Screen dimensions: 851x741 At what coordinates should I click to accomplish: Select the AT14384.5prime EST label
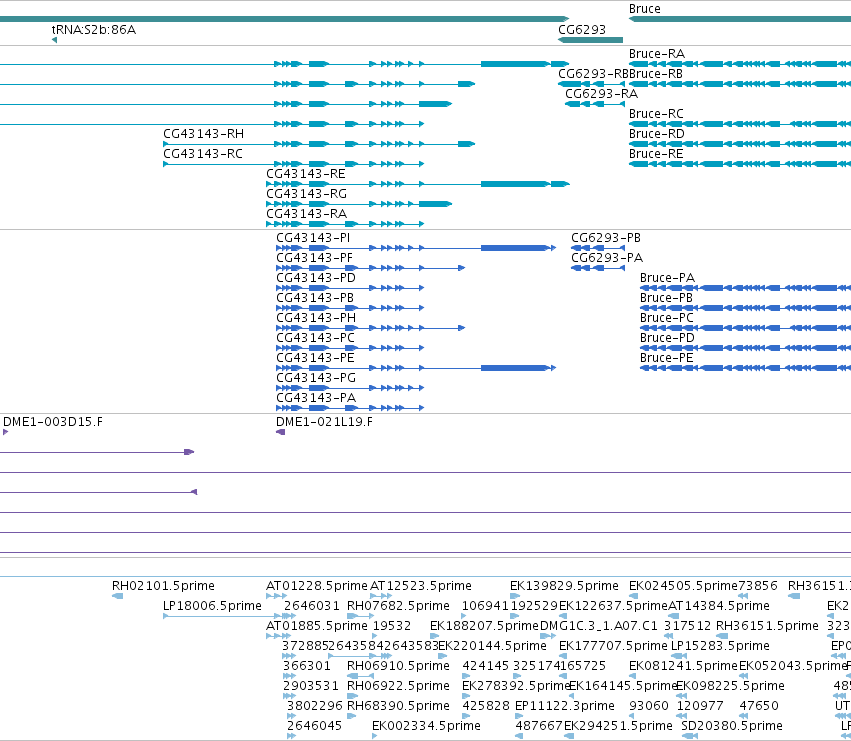click(x=719, y=606)
